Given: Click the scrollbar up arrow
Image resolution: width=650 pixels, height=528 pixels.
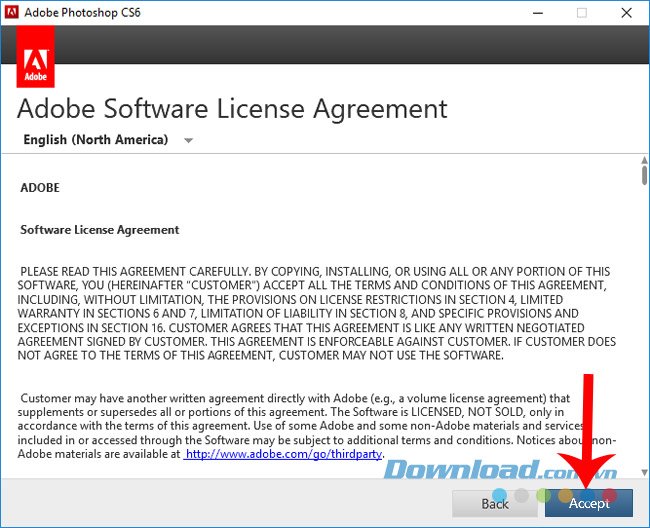Looking at the screenshot, I should tap(644, 160).
